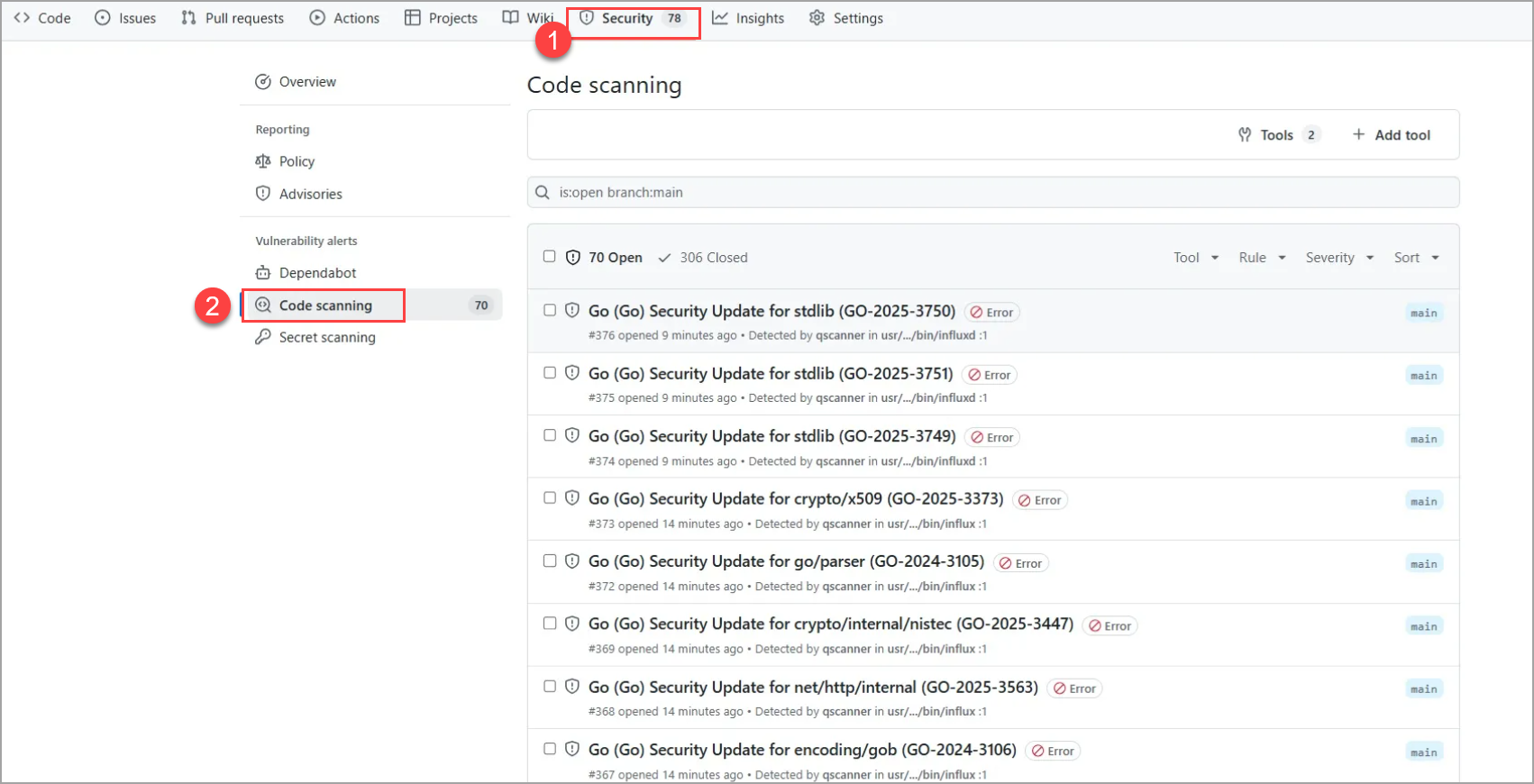The image size is (1534, 784).
Task: Click the Secret scanning key icon
Action: coord(263,337)
